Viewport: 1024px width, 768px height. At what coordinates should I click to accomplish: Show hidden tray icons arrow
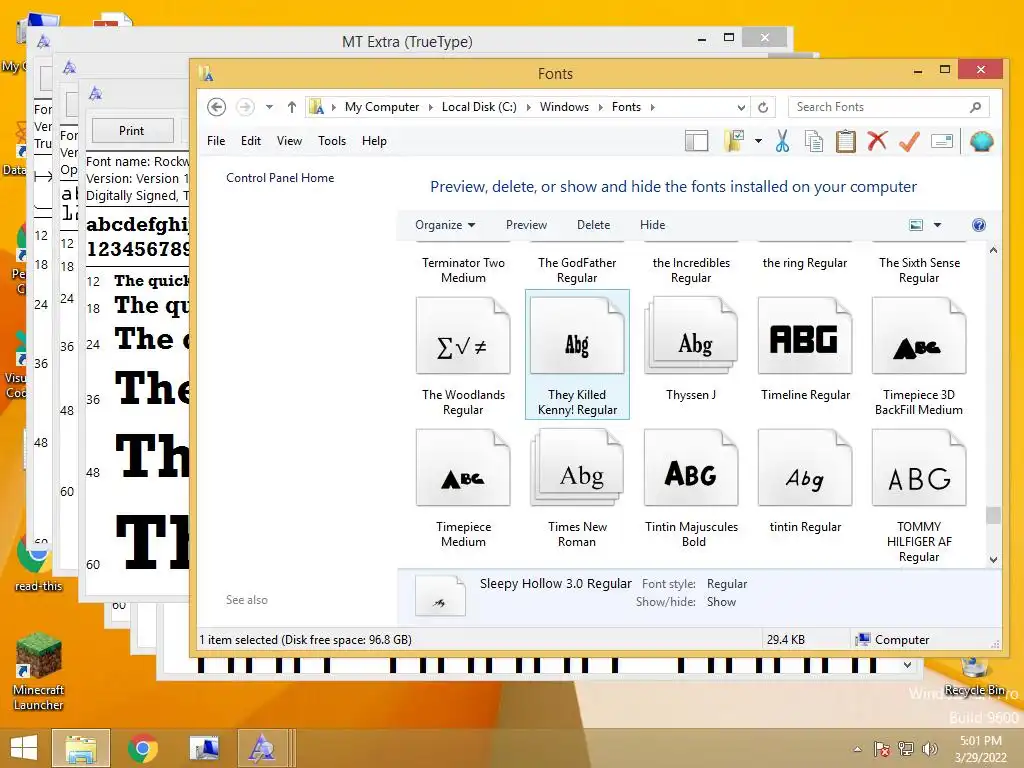tap(857, 749)
